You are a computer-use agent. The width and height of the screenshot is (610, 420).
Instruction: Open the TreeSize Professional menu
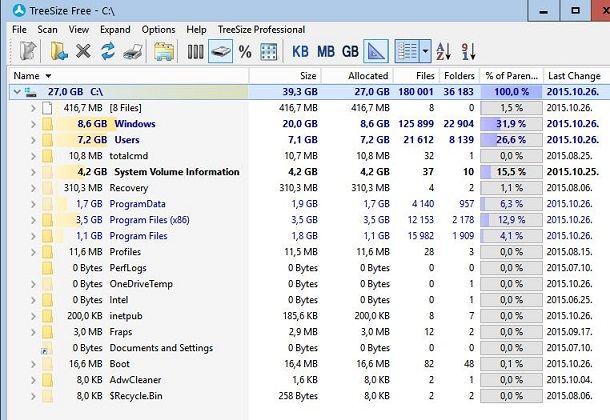[x=261, y=30]
